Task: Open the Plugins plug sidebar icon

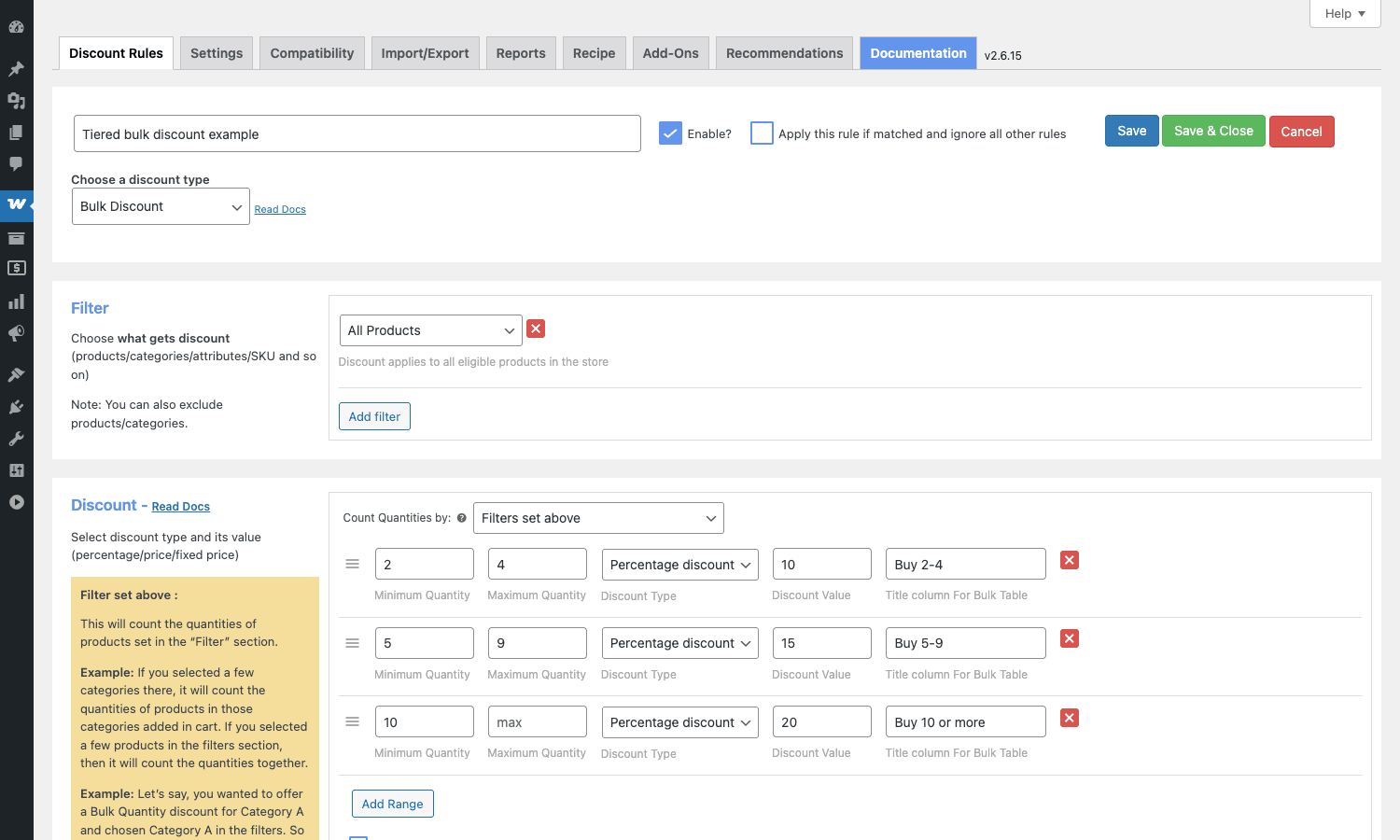Action: pos(16,407)
